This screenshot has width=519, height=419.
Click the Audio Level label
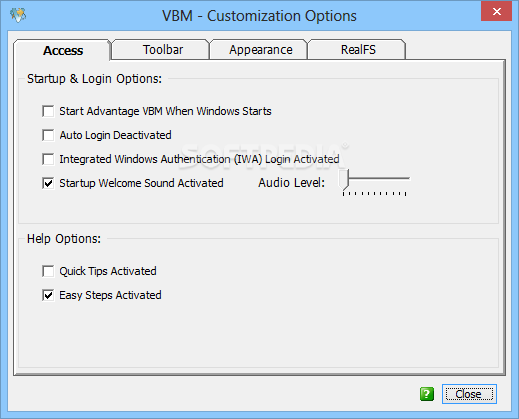point(291,183)
